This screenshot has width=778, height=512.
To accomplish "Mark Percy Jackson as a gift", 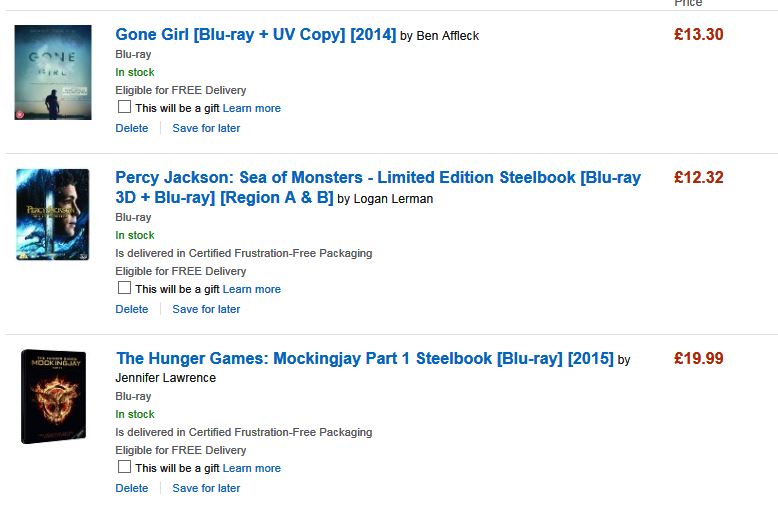I will point(125,288).
